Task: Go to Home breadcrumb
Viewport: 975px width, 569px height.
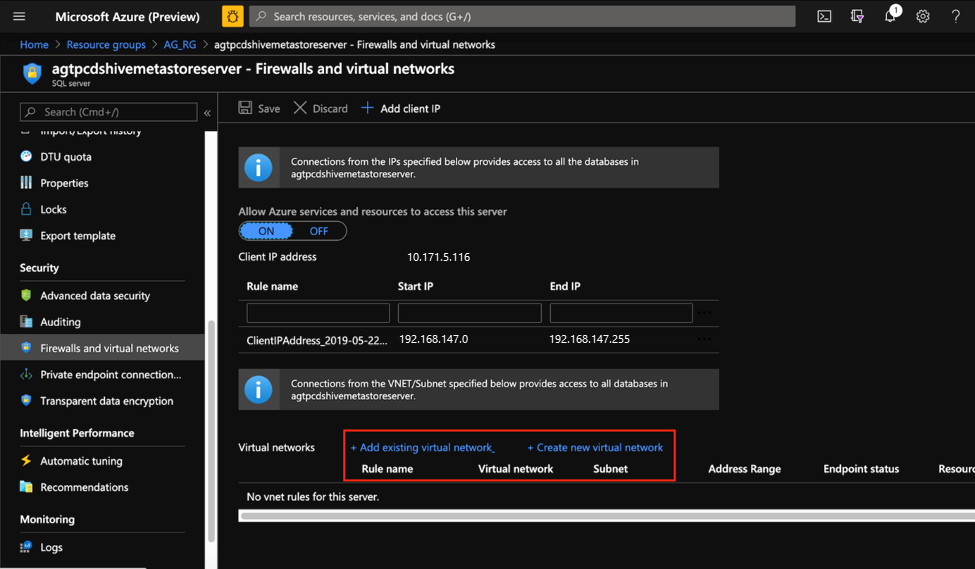Action: click(34, 44)
